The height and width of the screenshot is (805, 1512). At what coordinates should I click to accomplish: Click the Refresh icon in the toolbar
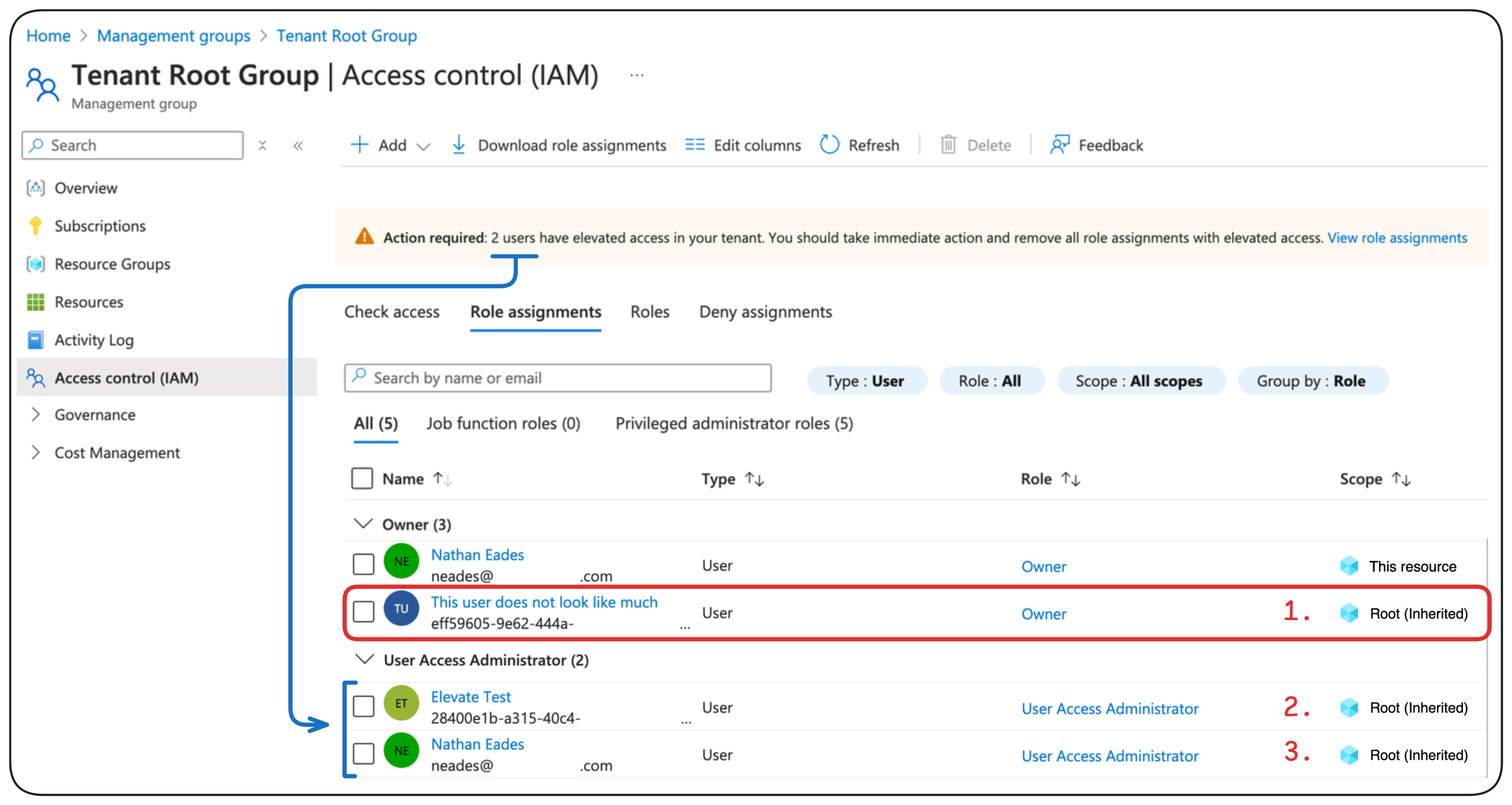(x=830, y=145)
